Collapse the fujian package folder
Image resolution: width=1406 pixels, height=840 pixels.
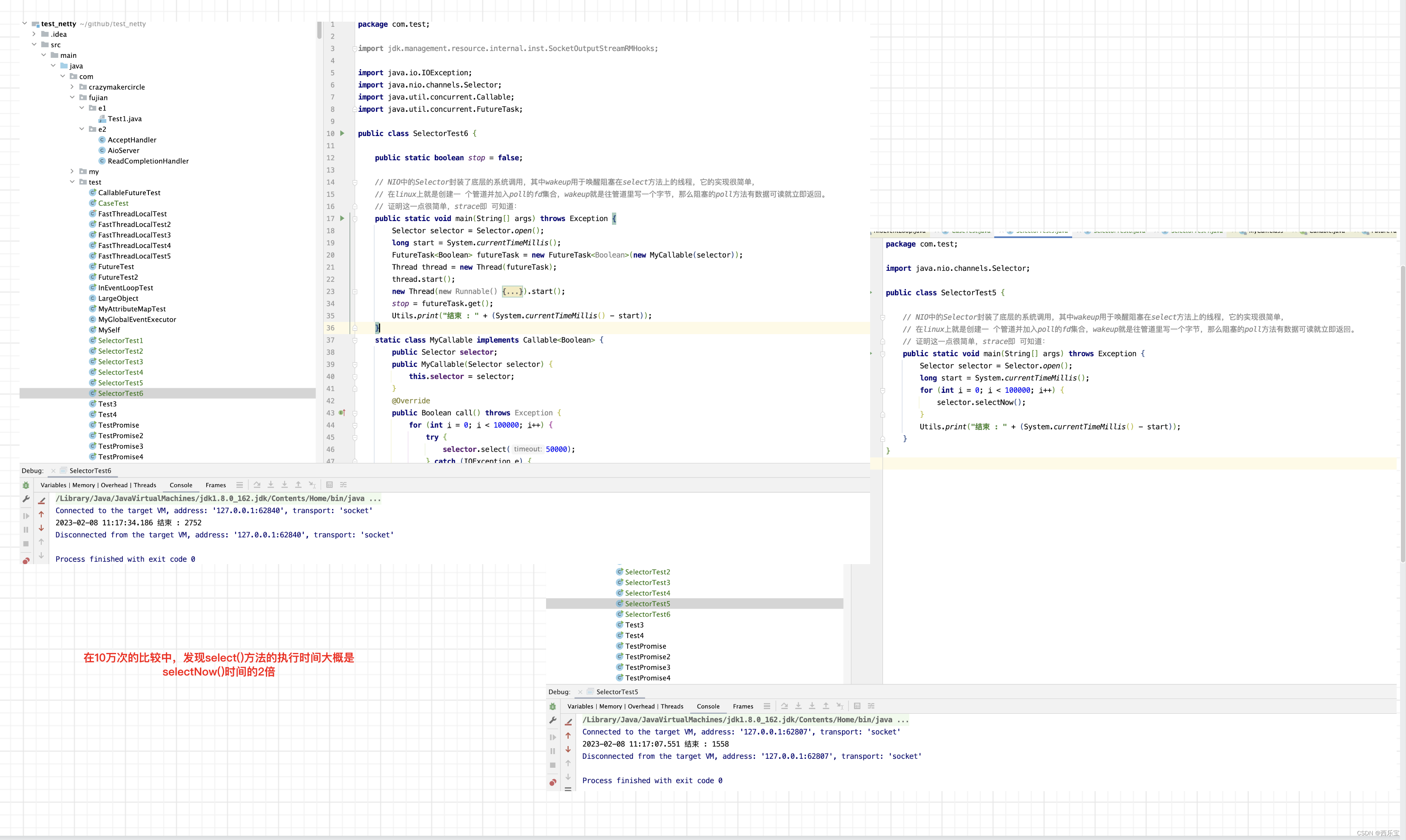point(72,97)
